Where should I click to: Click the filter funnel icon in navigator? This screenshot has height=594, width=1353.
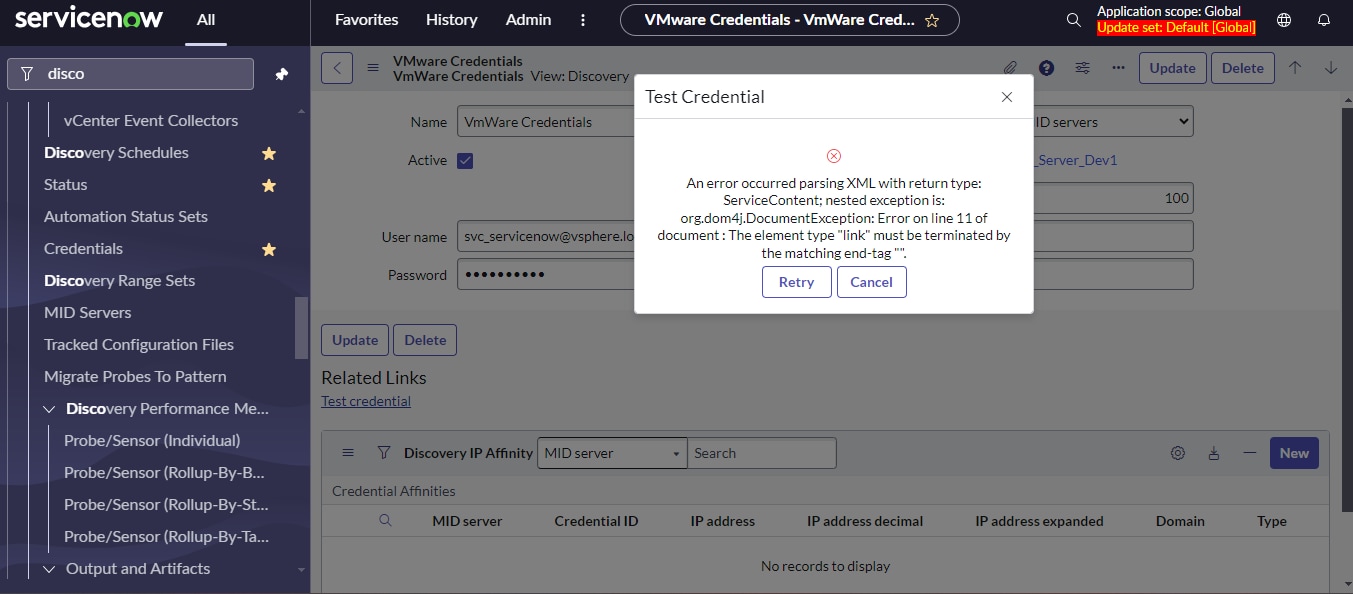point(27,74)
